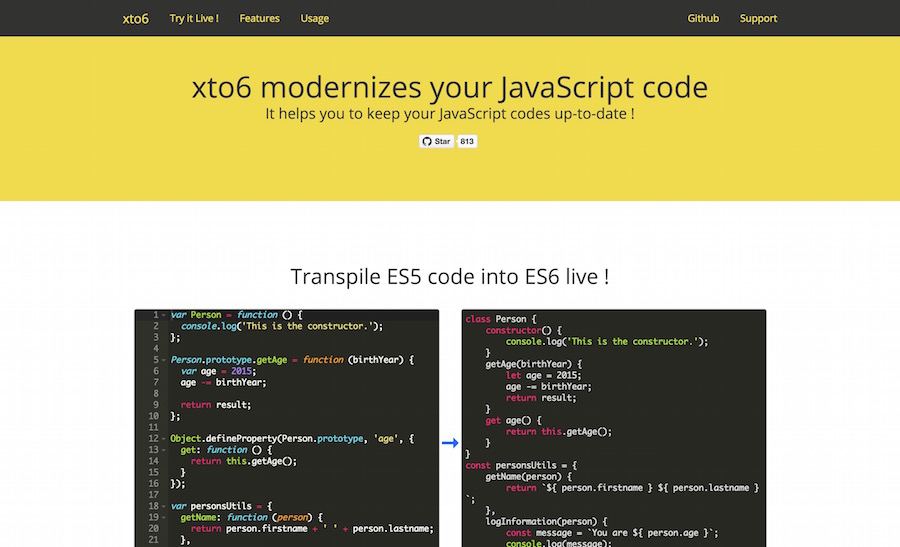The width and height of the screenshot is (900, 547).
Task: Place cursor in the ES5 input editor
Action: [287, 428]
